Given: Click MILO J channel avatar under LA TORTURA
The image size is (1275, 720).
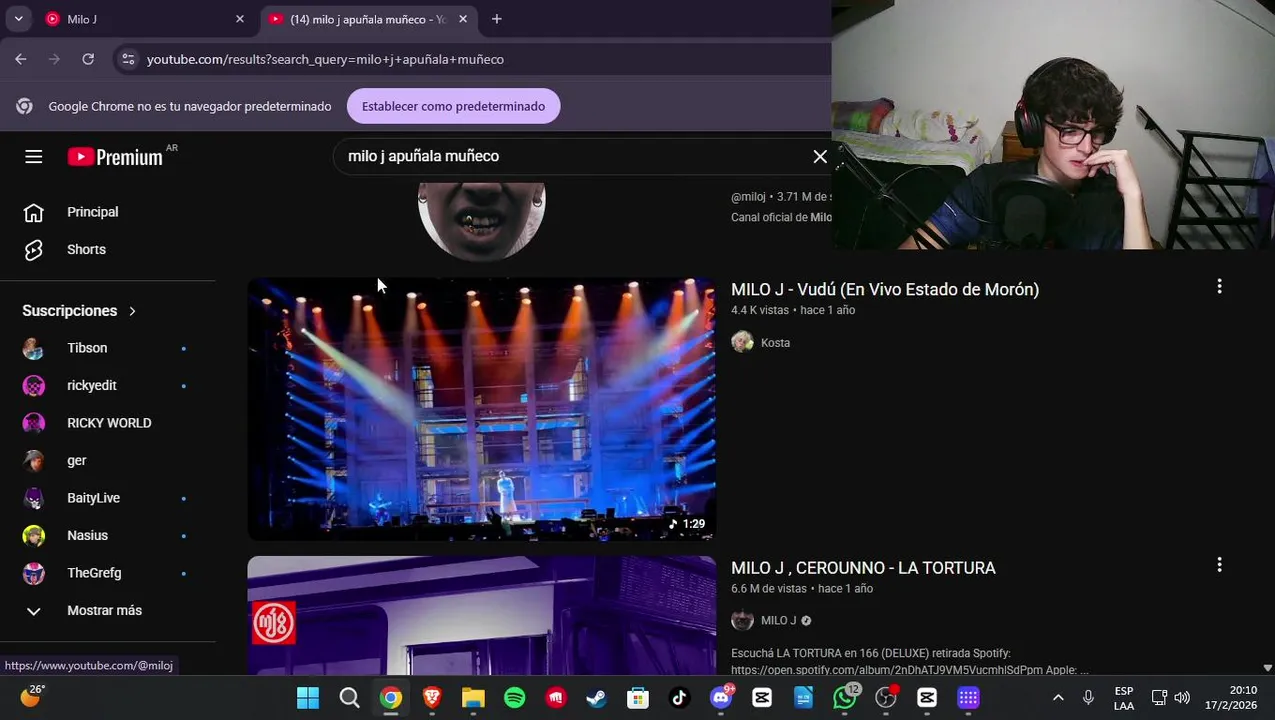Looking at the screenshot, I should 742,620.
